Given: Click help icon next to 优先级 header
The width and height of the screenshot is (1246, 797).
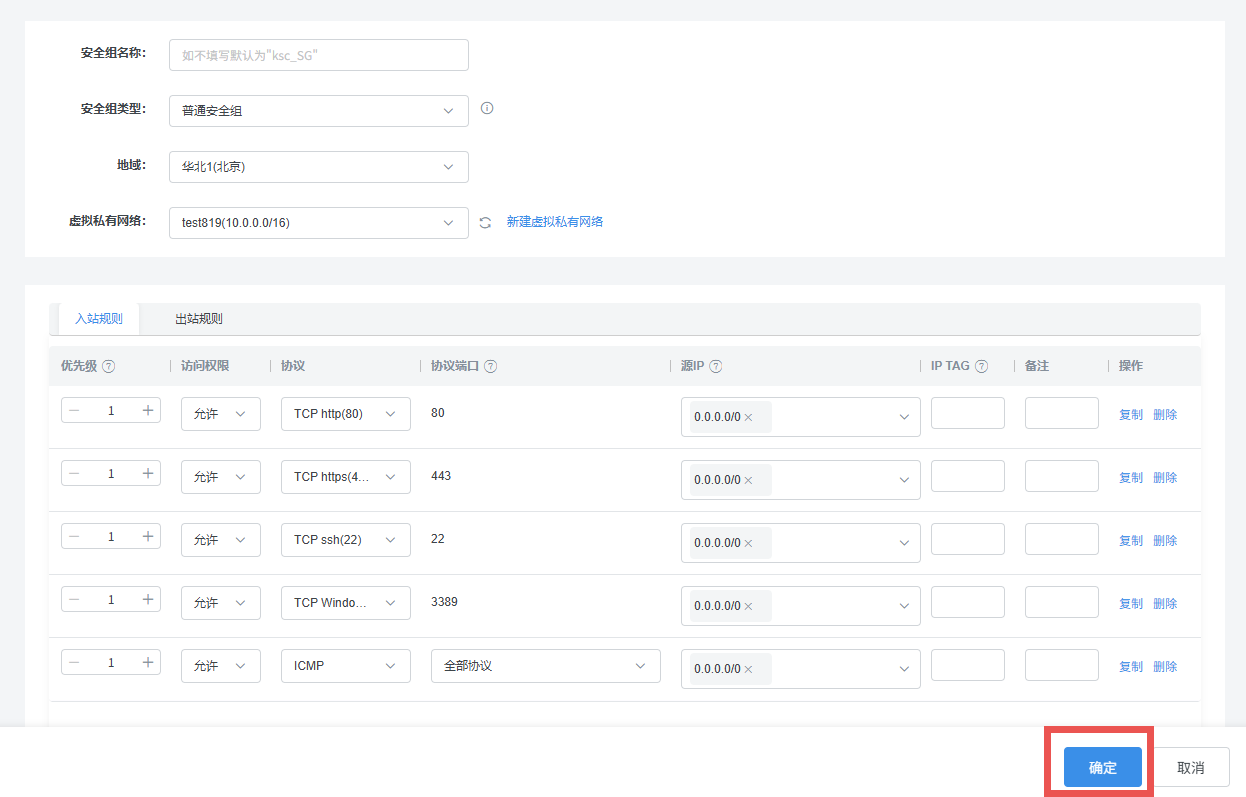Looking at the screenshot, I should (109, 367).
